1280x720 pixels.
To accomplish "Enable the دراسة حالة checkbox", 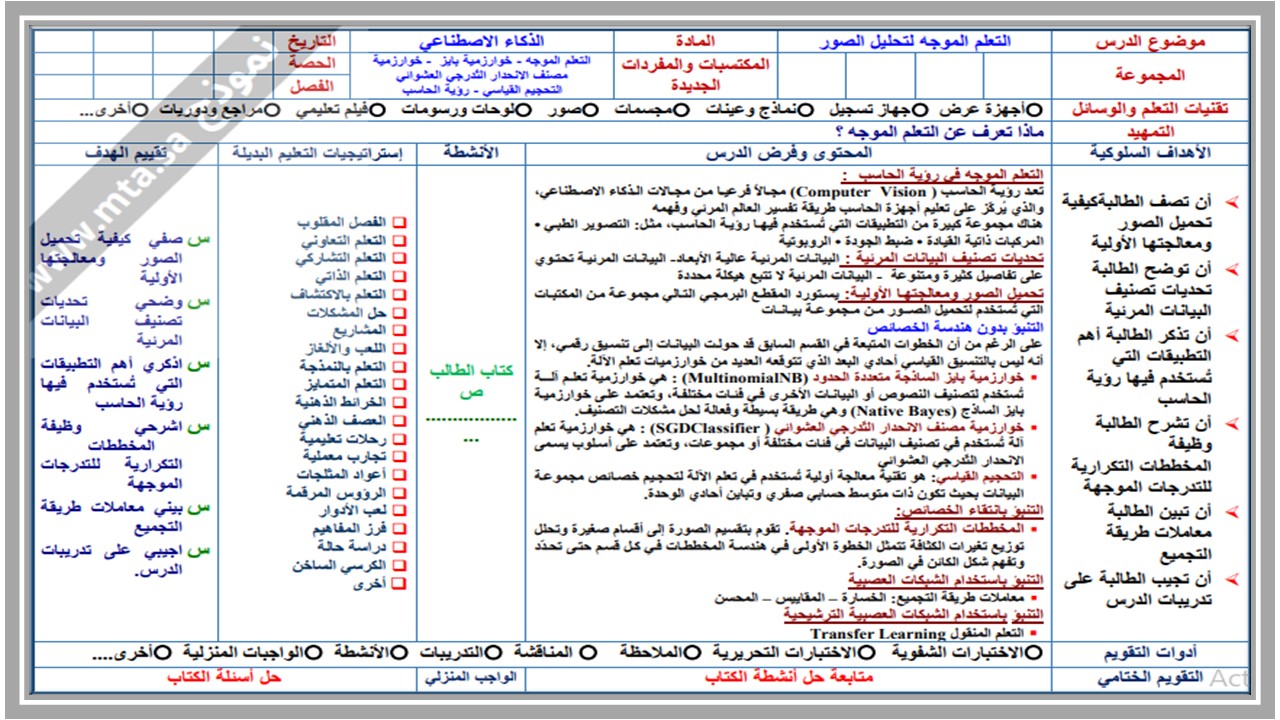I will point(398,547).
